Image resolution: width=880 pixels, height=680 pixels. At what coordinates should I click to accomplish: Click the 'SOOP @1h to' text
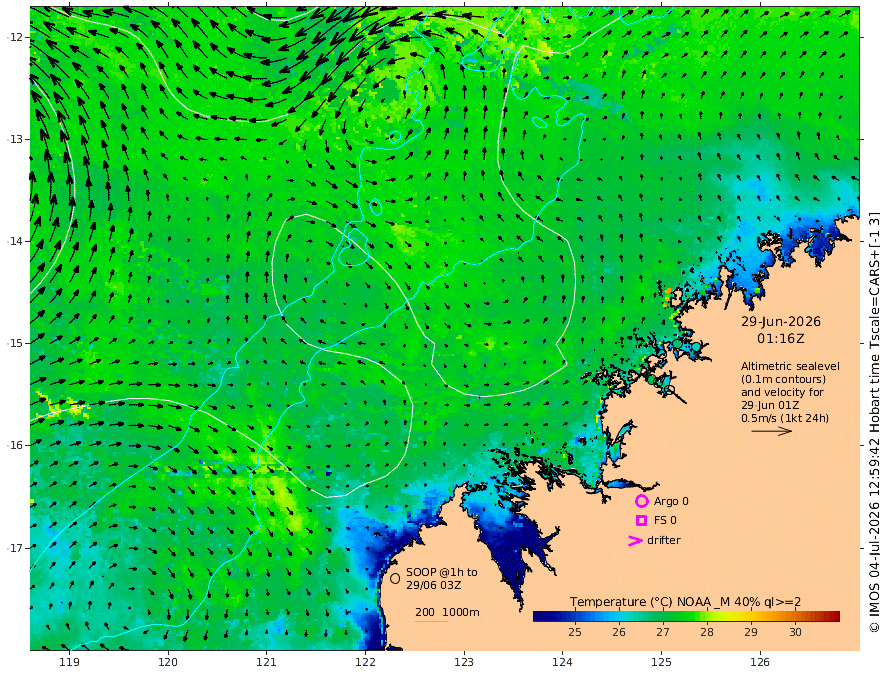(442, 572)
